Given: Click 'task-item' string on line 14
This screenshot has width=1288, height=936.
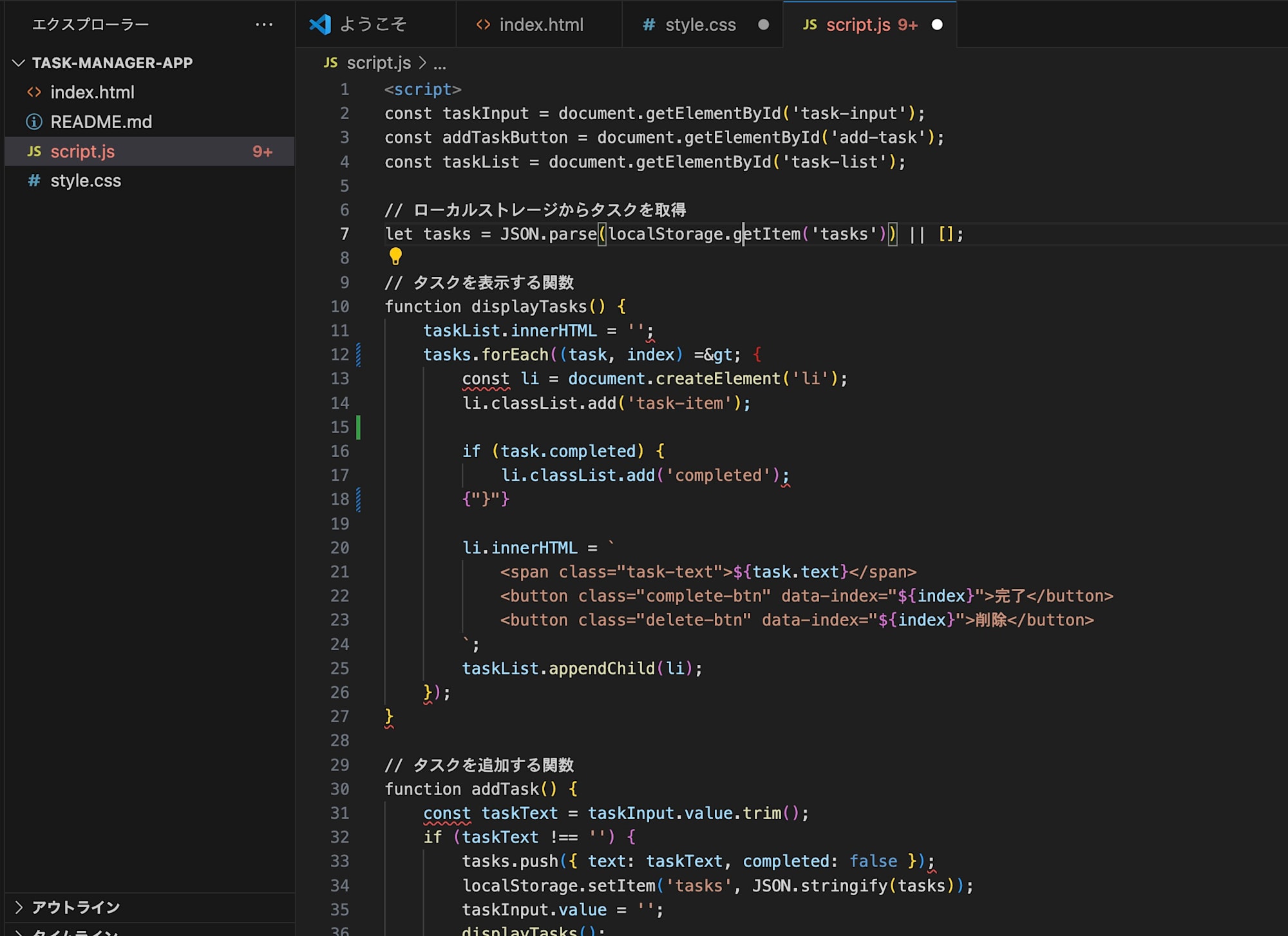Looking at the screenshot, I should point(679,403).
